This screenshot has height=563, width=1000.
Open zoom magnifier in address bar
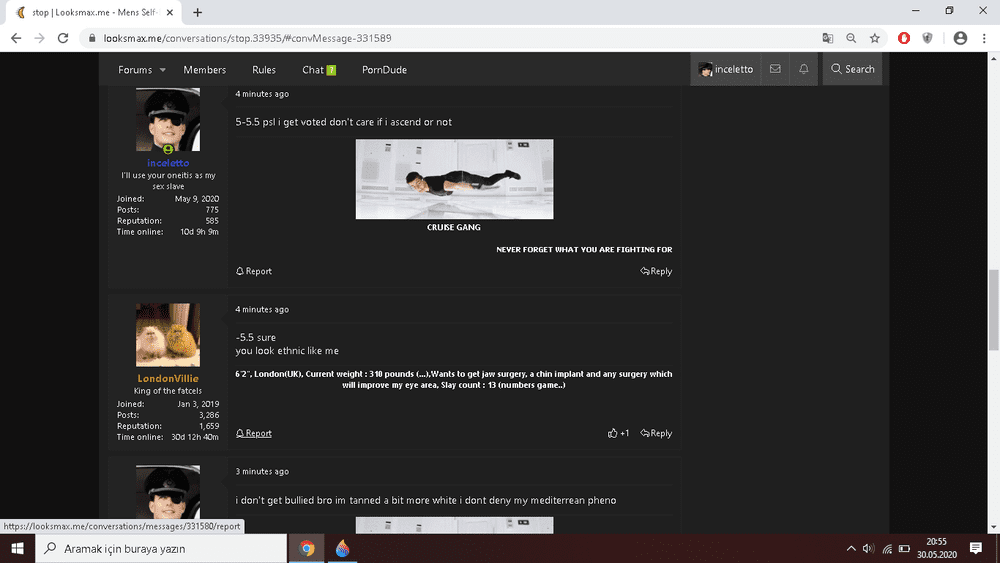coord(851,38)
